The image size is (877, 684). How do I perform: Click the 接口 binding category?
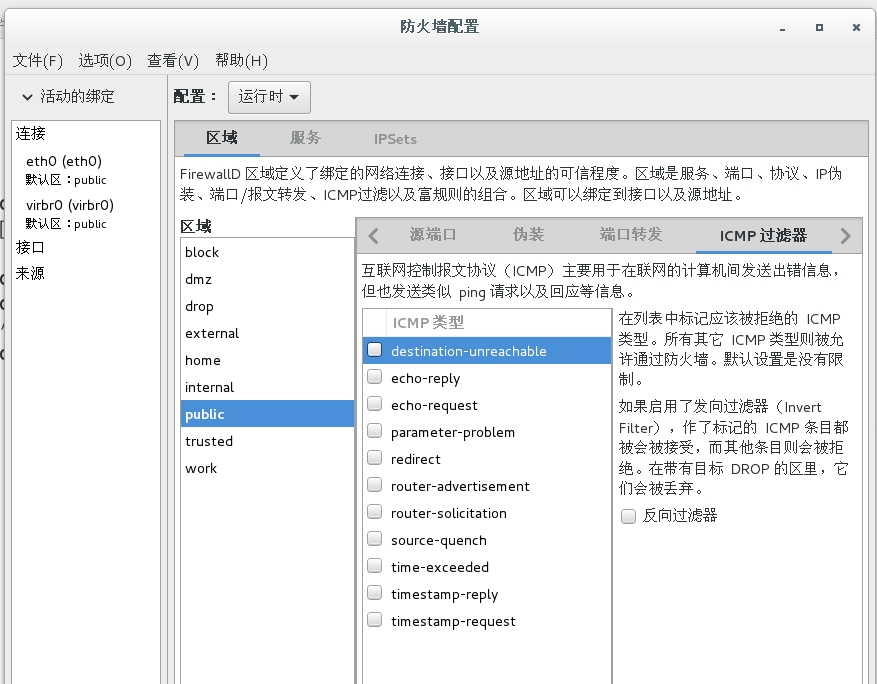click(30, 247)
